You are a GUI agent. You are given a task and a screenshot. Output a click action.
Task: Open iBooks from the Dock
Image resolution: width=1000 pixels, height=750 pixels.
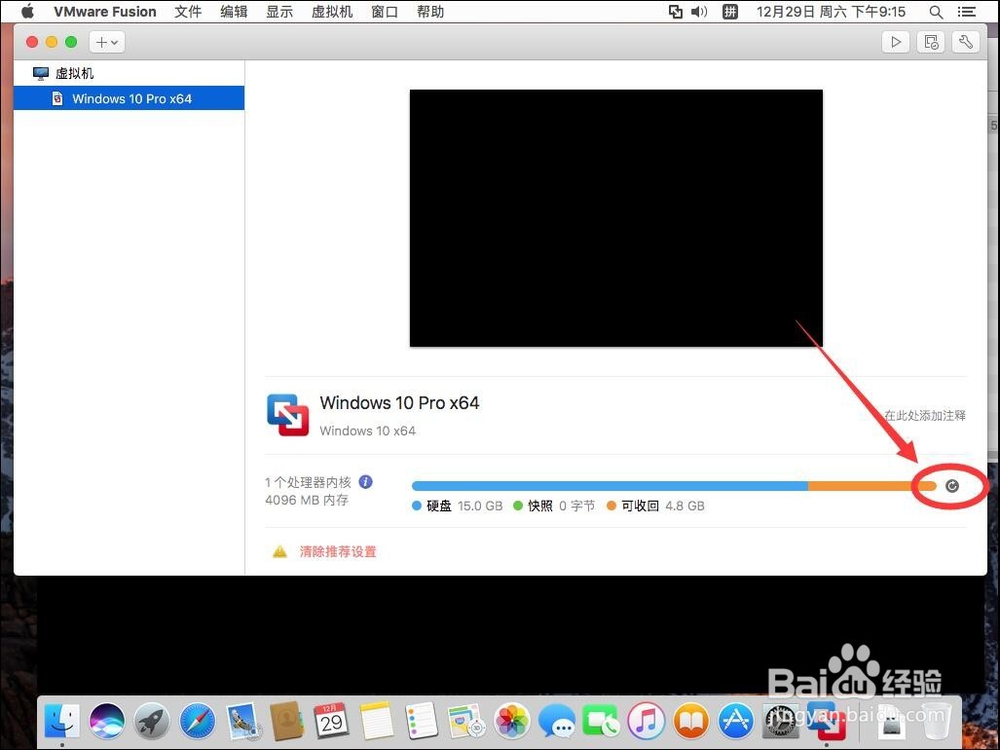(691, 721)
